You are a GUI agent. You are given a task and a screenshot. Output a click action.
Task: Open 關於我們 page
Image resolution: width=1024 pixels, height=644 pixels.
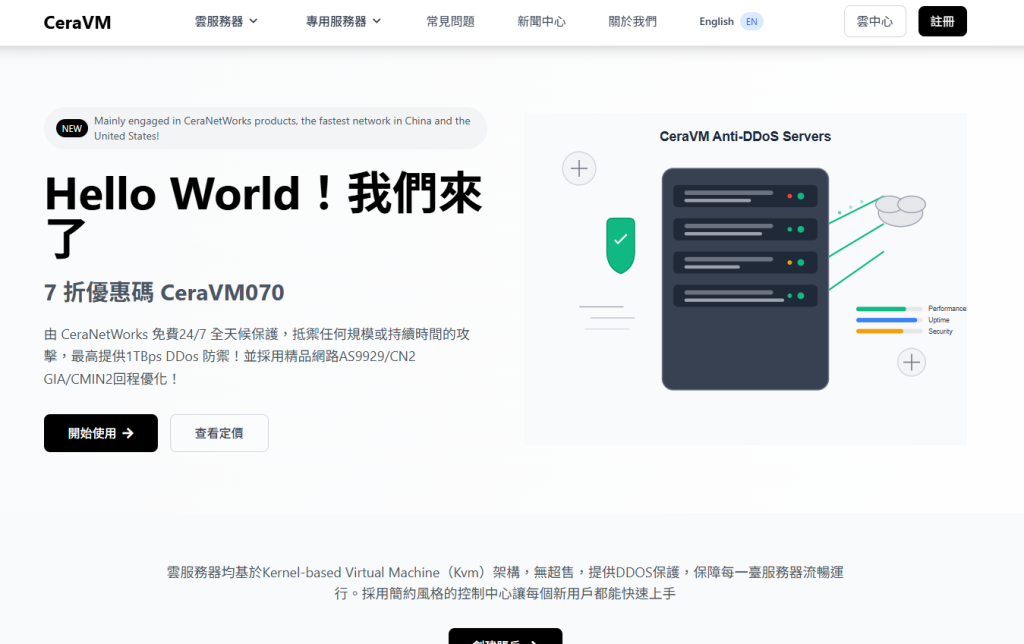(633, 22)
